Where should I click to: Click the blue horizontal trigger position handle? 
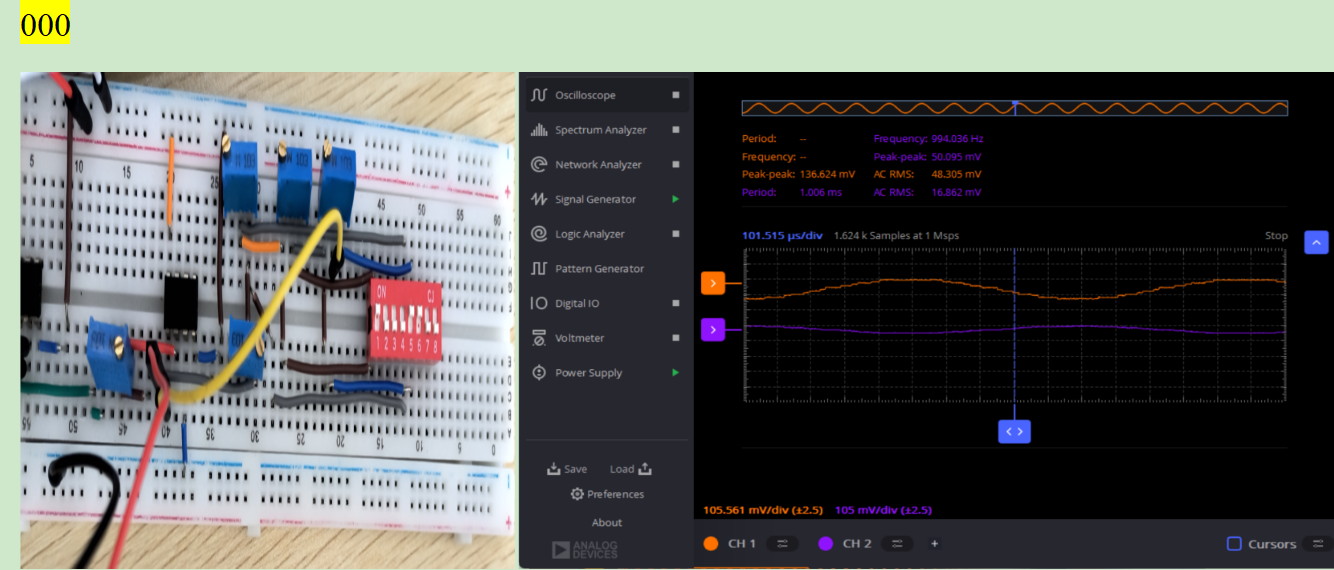(1014, 432)
